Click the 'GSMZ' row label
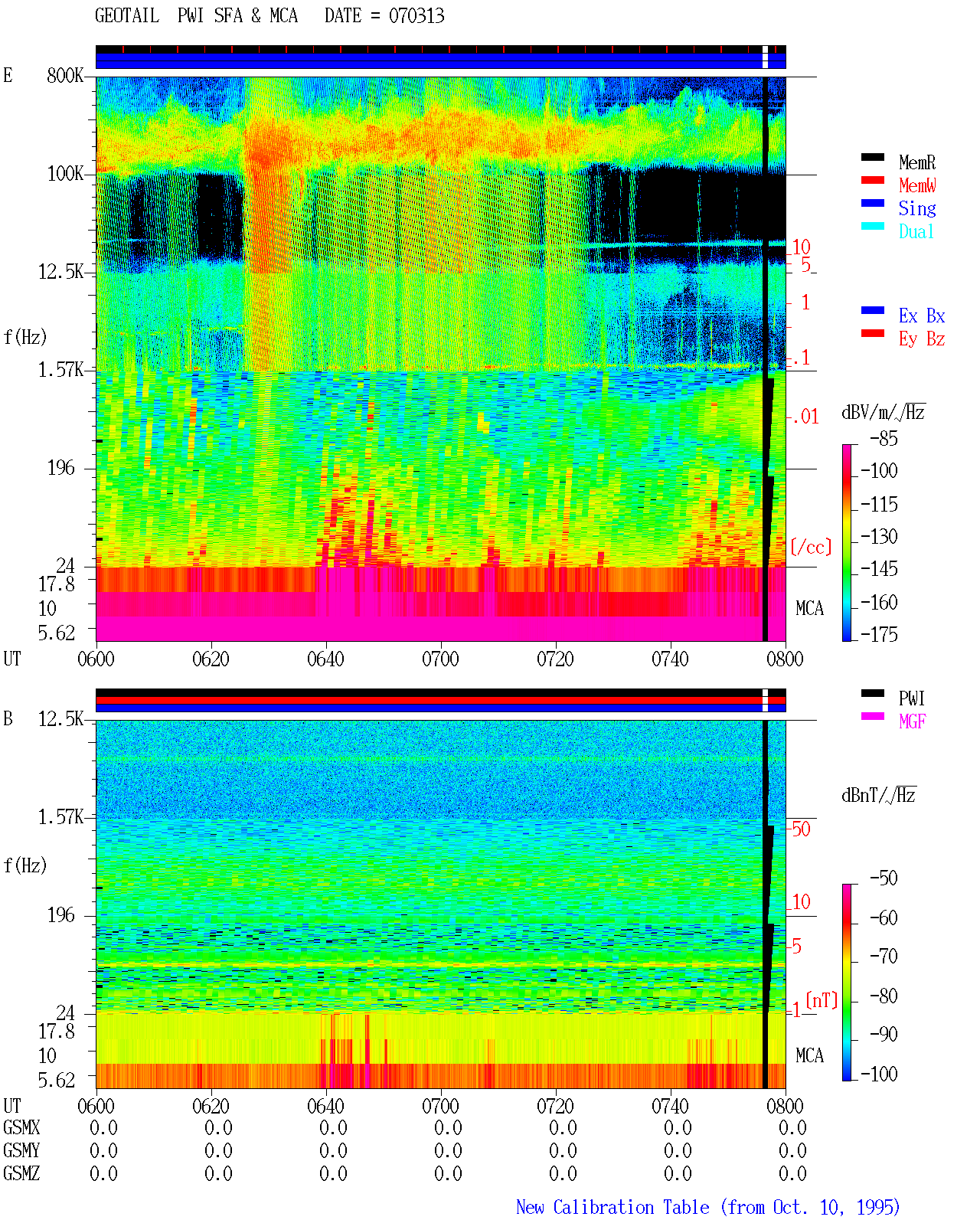 pyautogui.click(x=21, y=1174)
